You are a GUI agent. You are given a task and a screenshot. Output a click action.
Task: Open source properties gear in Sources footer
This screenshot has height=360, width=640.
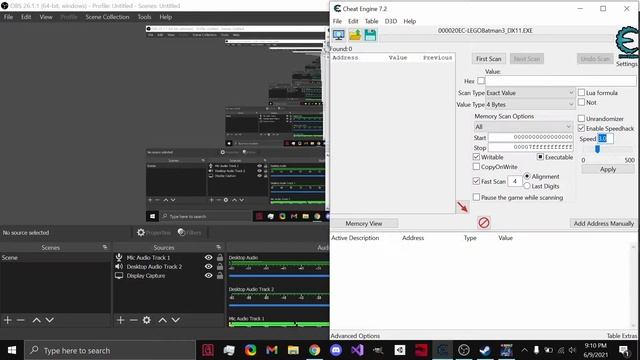[x=147, y=320]
